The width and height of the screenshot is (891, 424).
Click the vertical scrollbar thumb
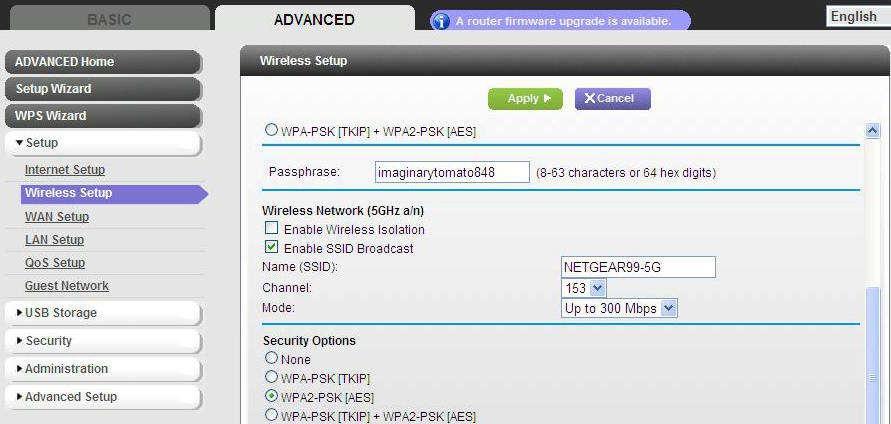click(872, 356)
